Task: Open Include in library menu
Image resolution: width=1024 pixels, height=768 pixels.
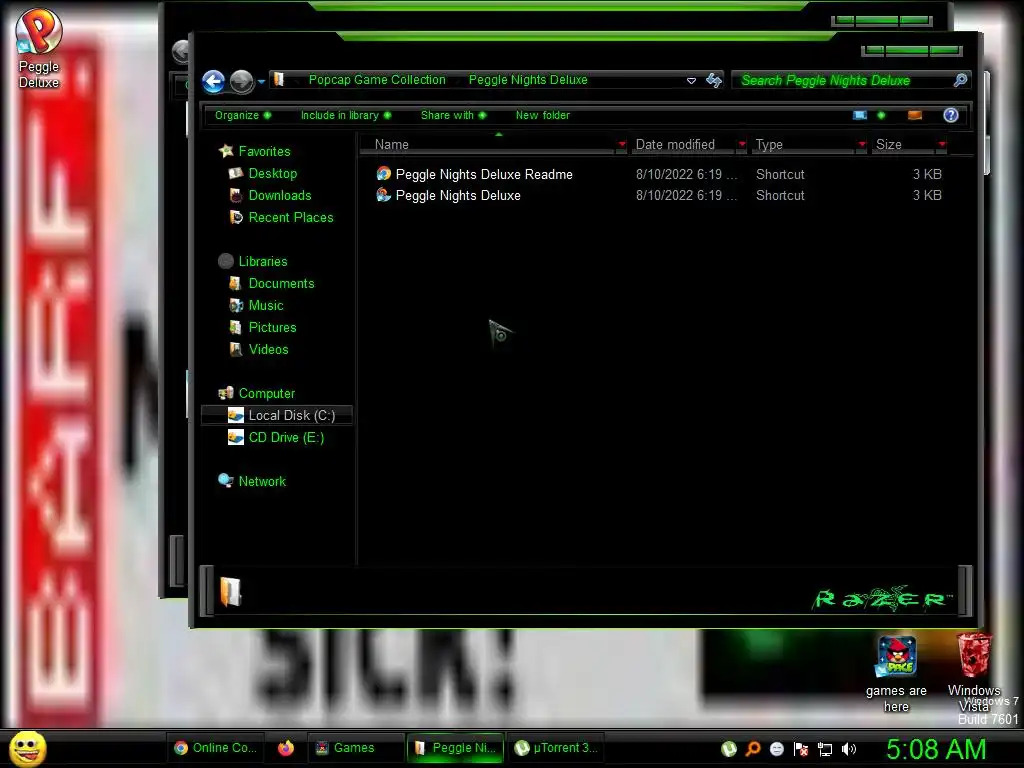Action: 345,115
